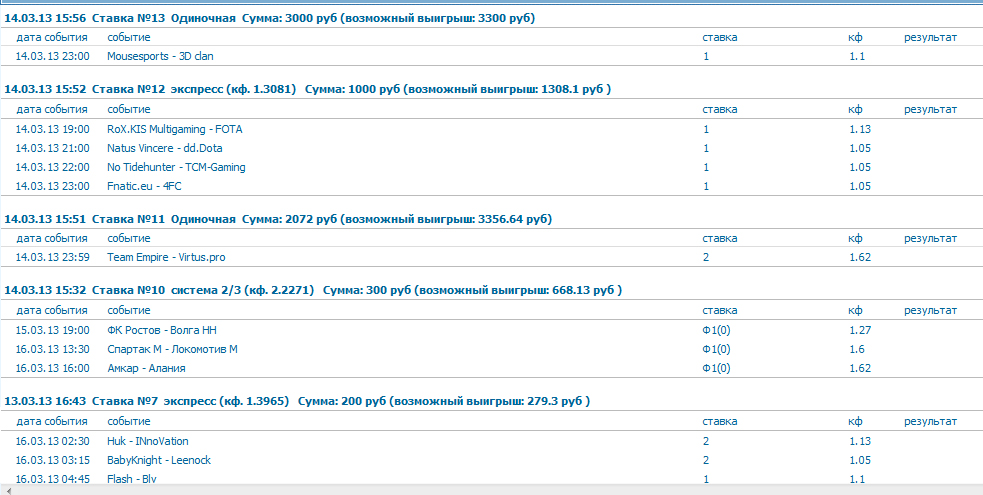
Task: Click odds 1.13 in Huk row
Action: pos(859,441)
